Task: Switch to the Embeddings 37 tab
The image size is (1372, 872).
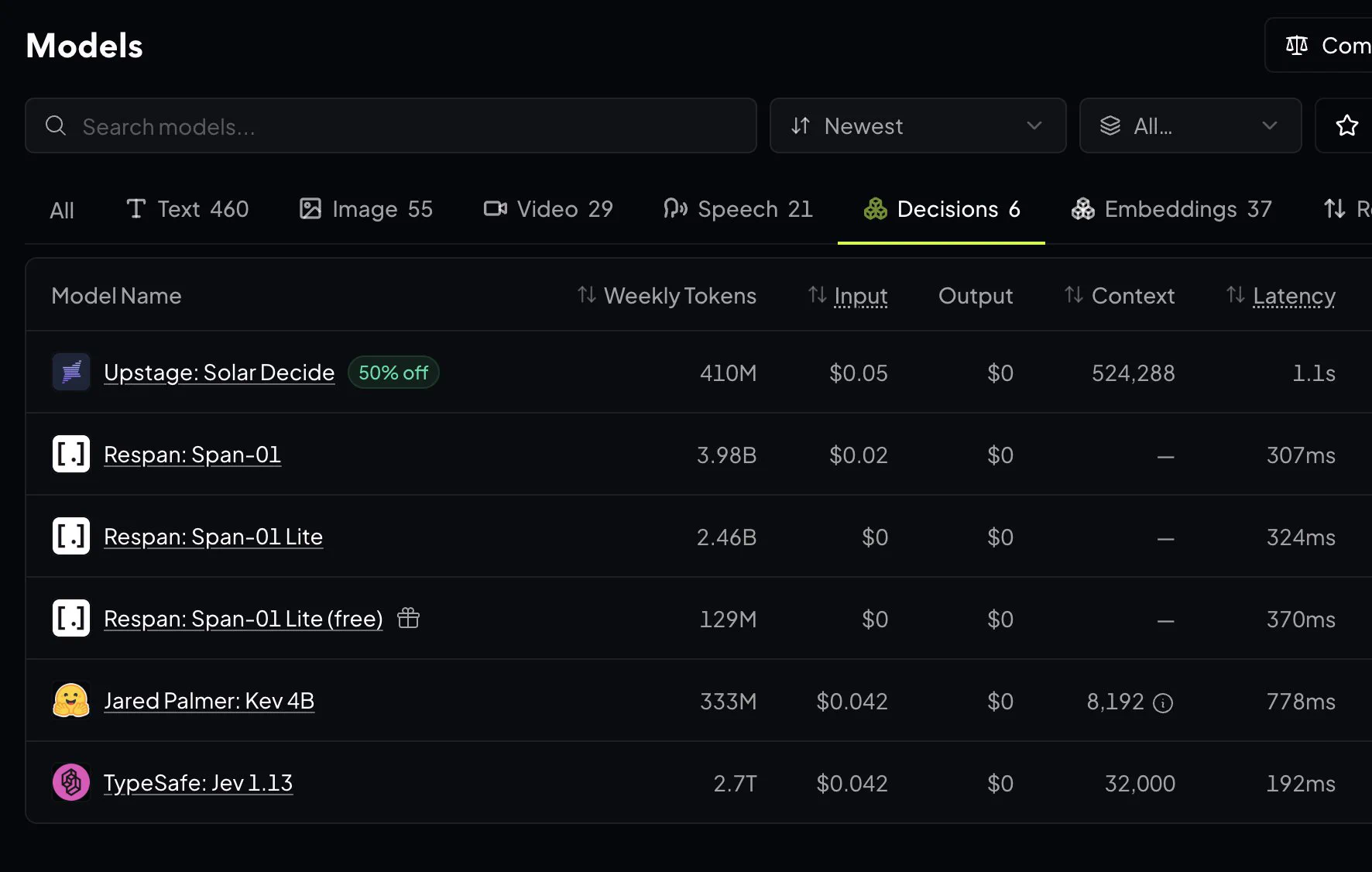Action: pos(1171,209)
